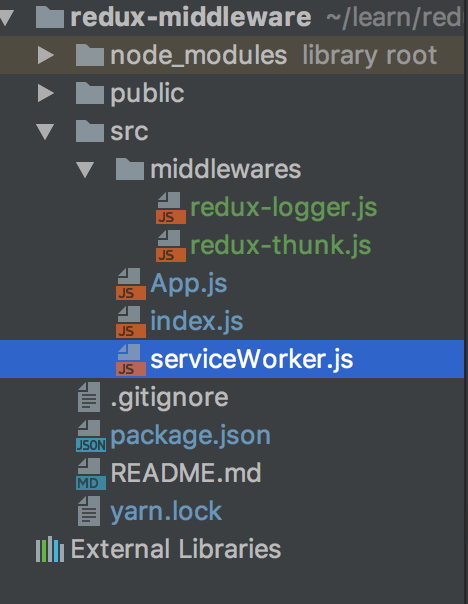This screenshot has width=468, height=604.
Task: Click the 'library root' label text
Action: pos(369,56)
